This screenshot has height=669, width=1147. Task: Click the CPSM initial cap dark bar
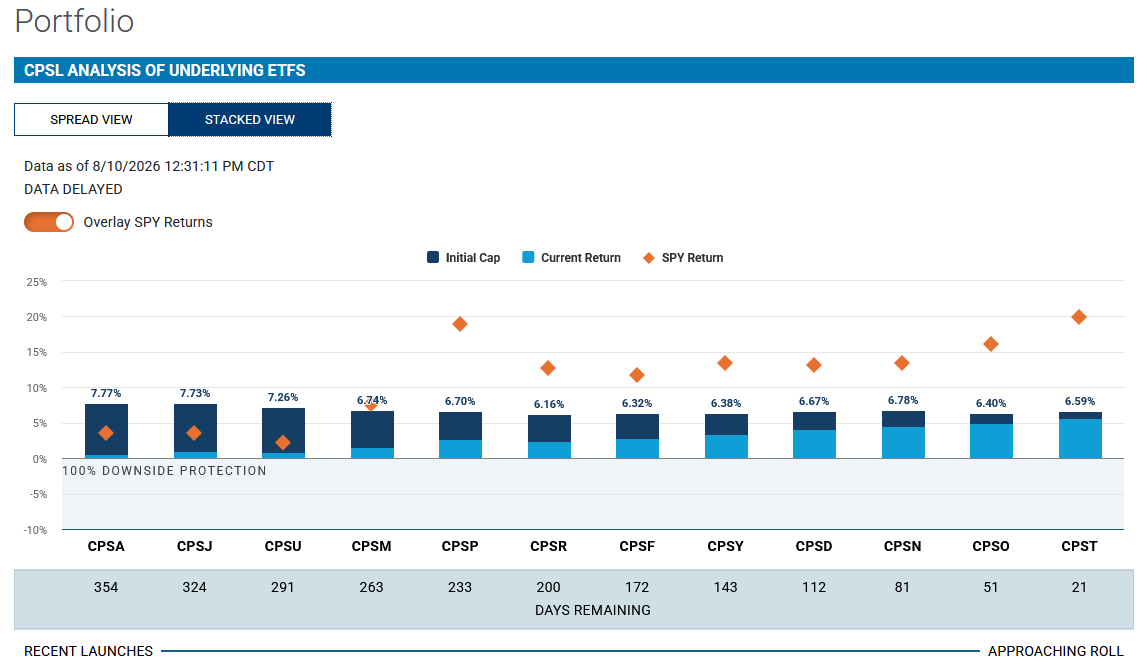[372, 430]
